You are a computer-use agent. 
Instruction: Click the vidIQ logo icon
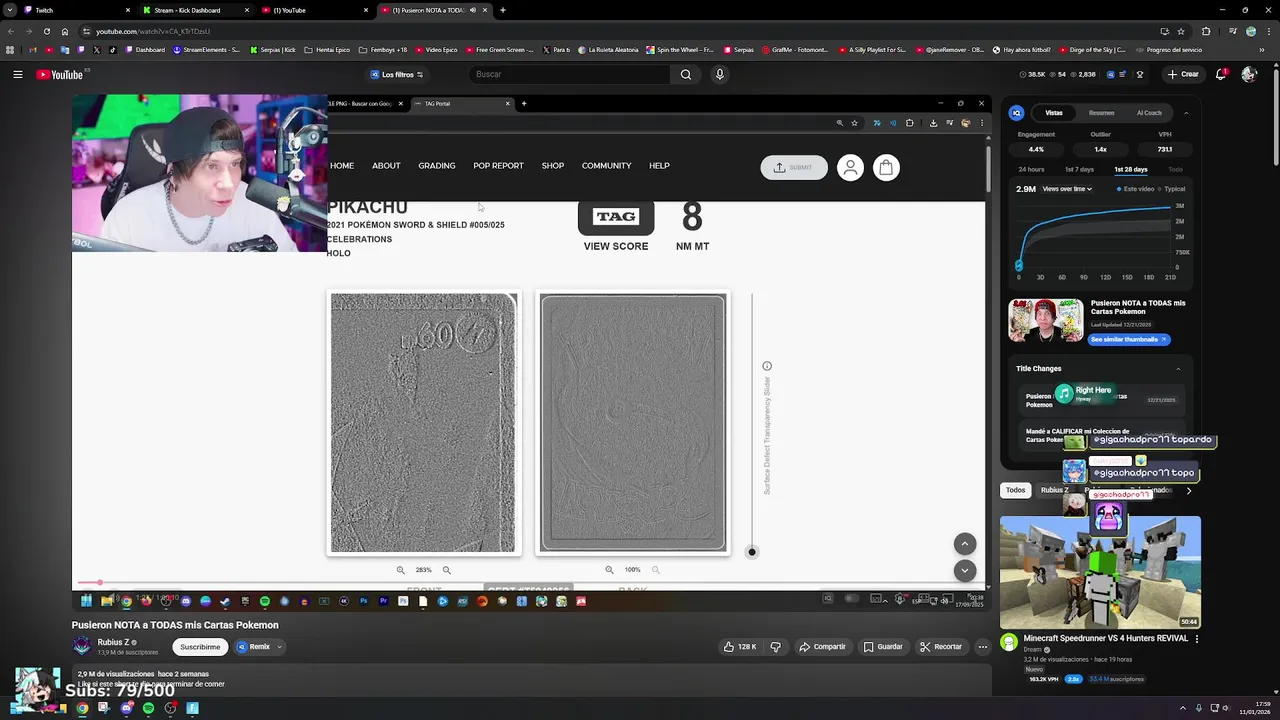[1017, 113]
